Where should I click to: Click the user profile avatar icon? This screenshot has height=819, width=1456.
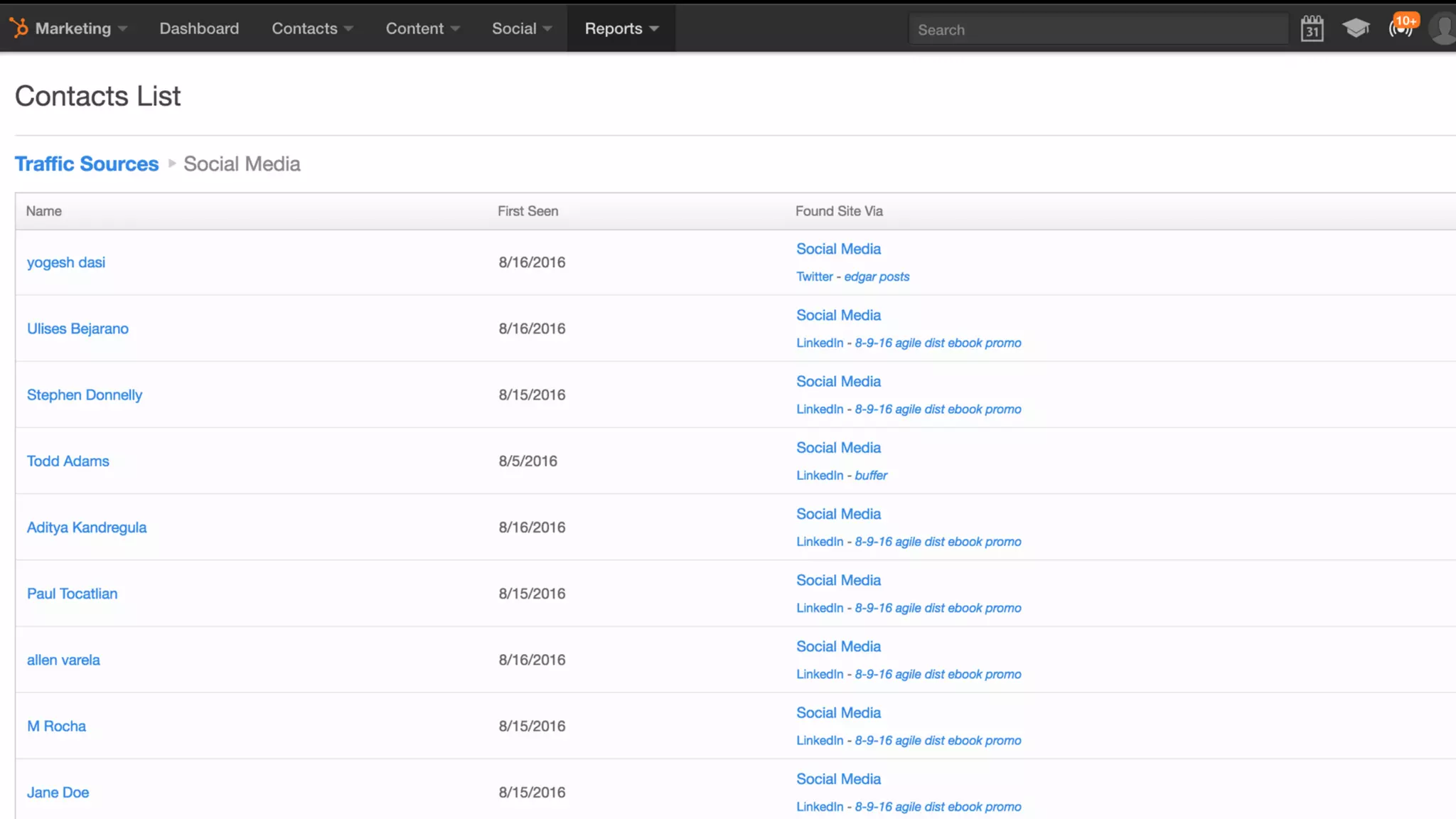1443,29
